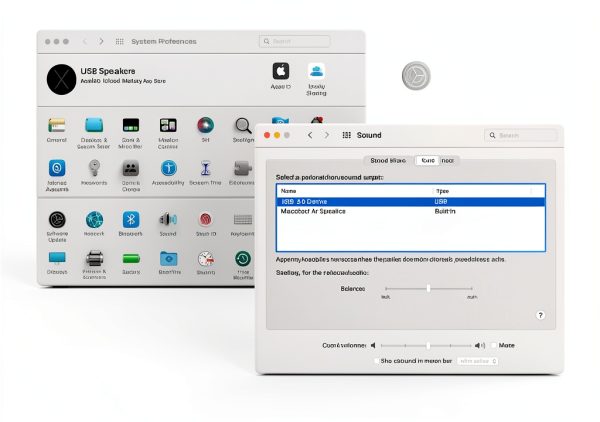Switch to the middle Output tab

click(427, 161)
